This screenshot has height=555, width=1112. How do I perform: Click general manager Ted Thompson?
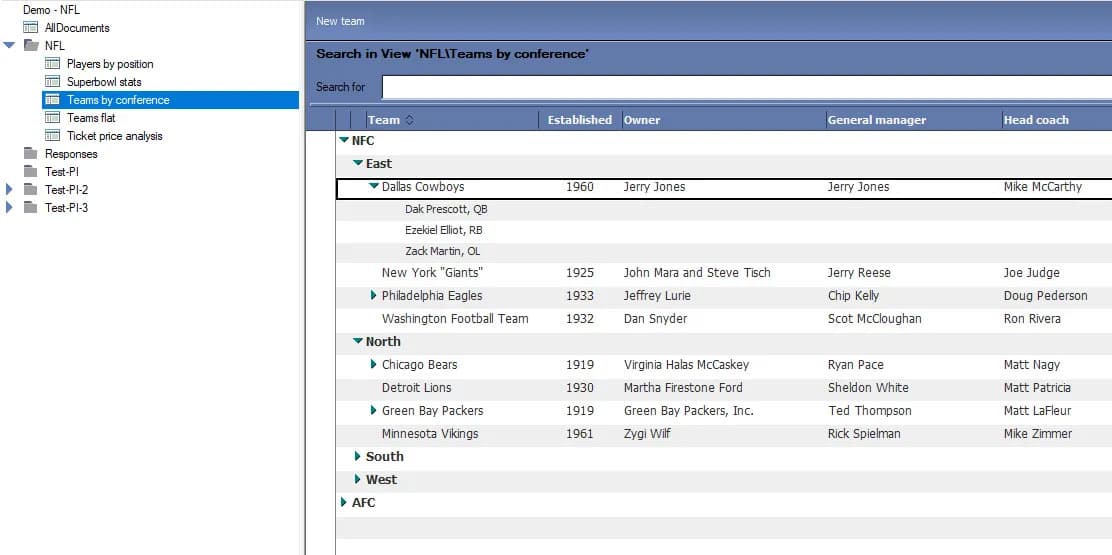pos(869,410)
